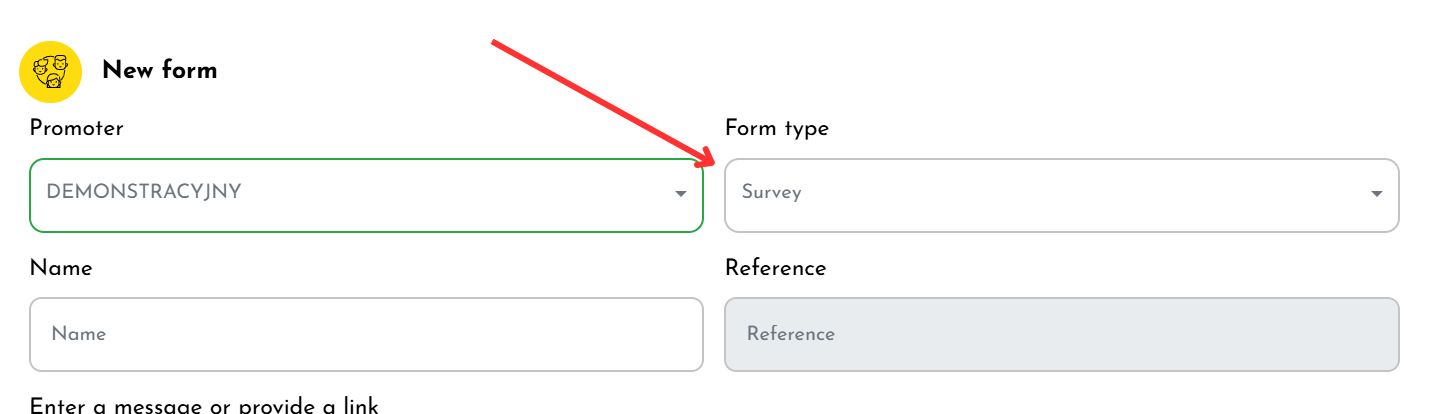The width and height of the screenshot is (1429, 414).
Task: Click the Promoter field label
Action: (77, 128)
